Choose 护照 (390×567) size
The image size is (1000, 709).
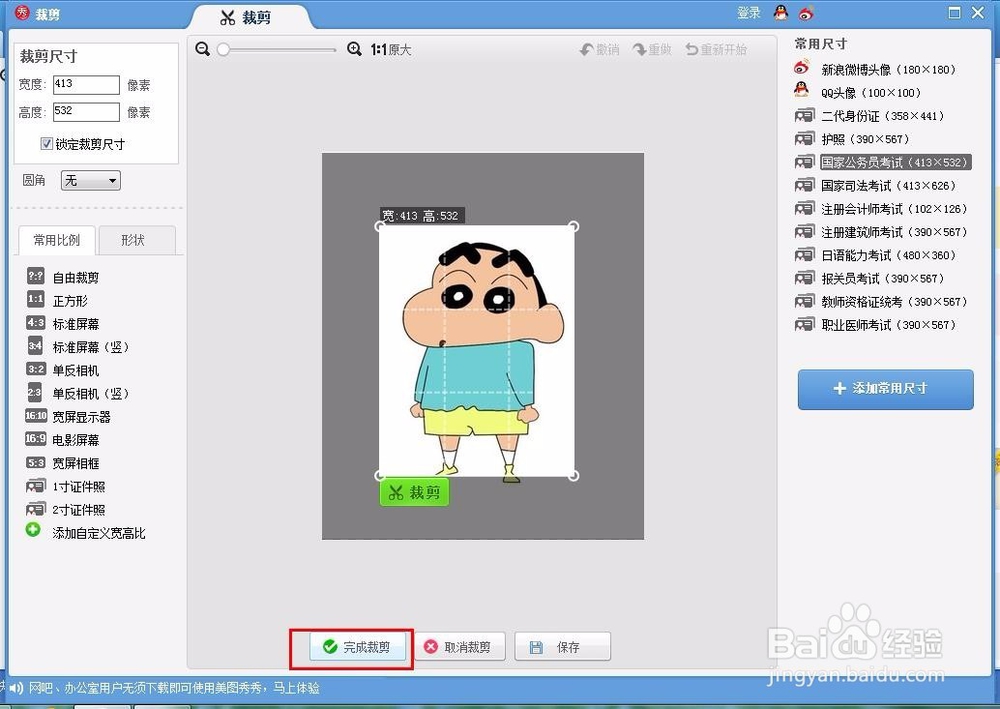tap(851, 139)
